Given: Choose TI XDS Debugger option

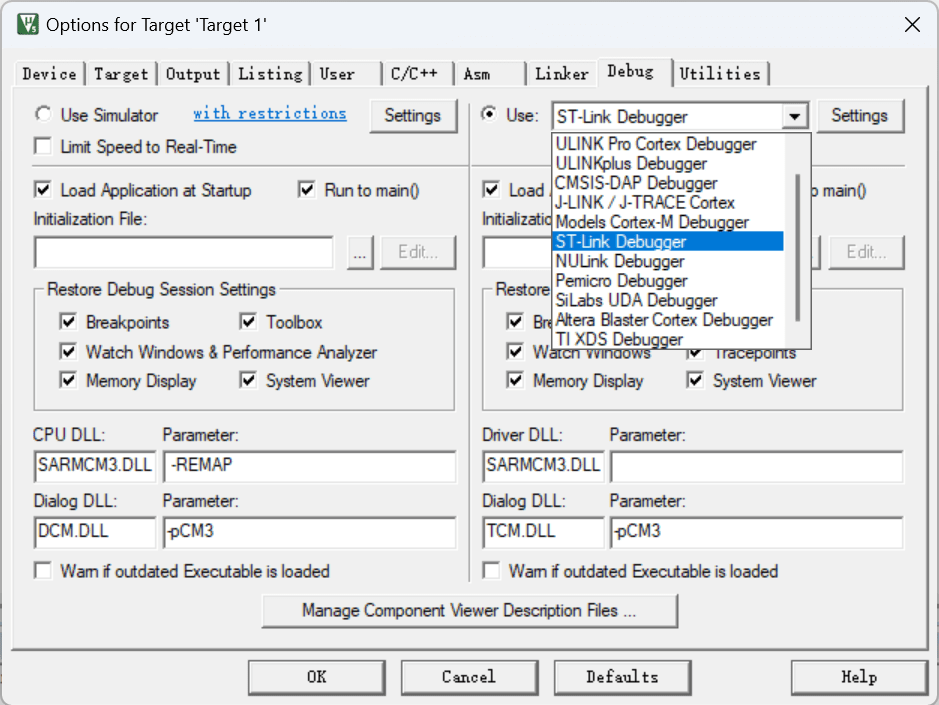Looking at the screenshot, I should point(668,339).
